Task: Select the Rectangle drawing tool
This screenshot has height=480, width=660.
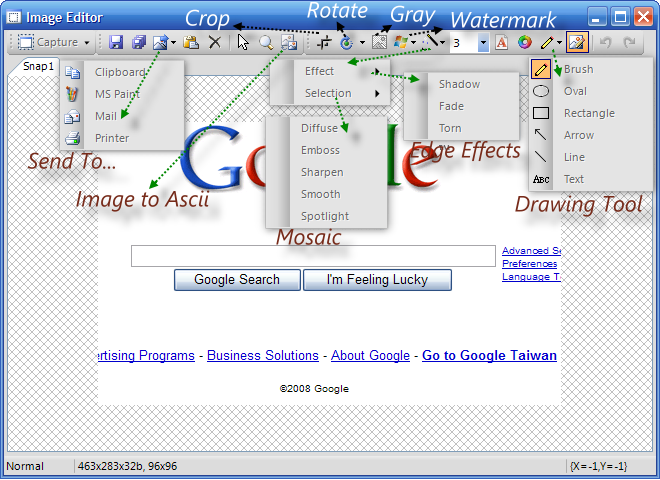Action: (x=590, y=113)
